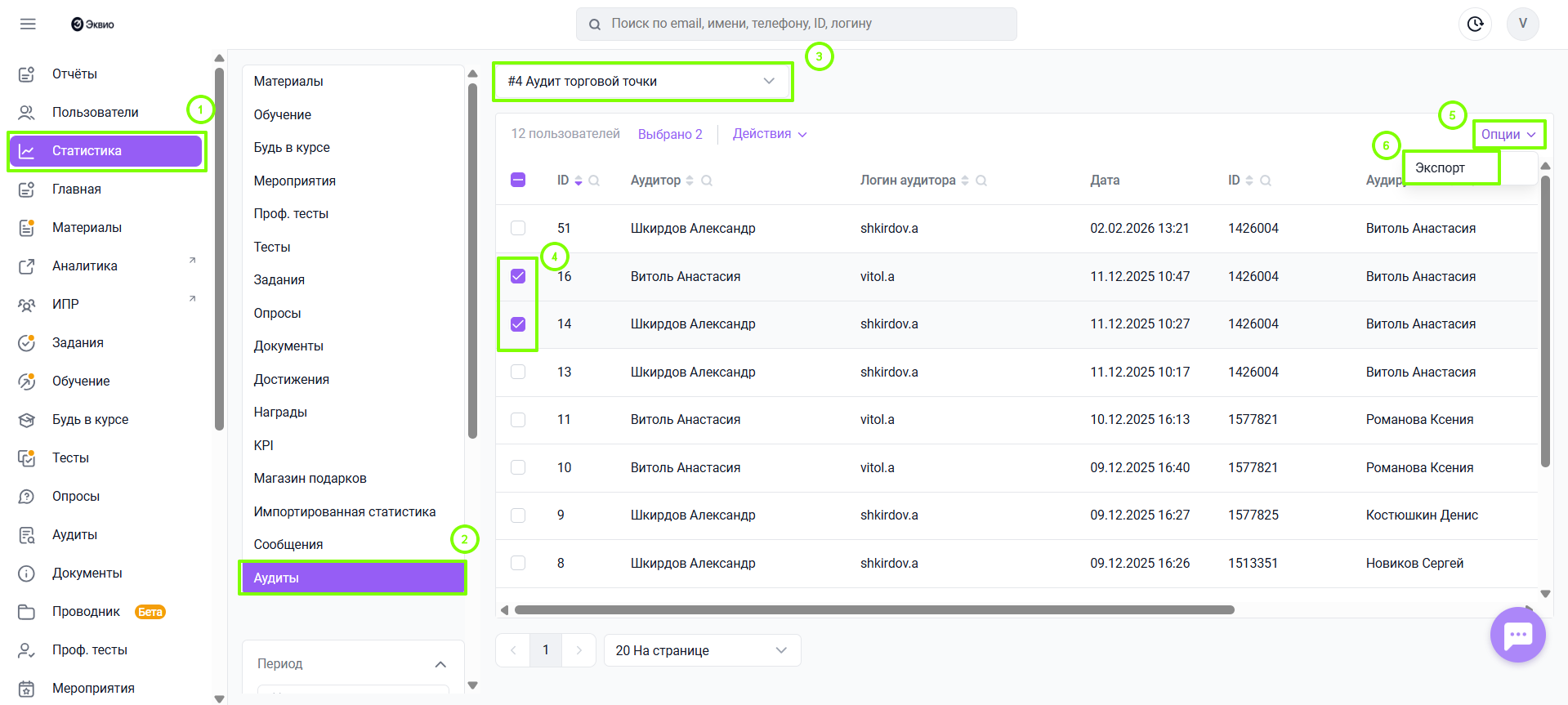Click the search icon beside first ID column
Image resolution: width=1568 pixels, height=705 pixels.
(x=594, y=181)
